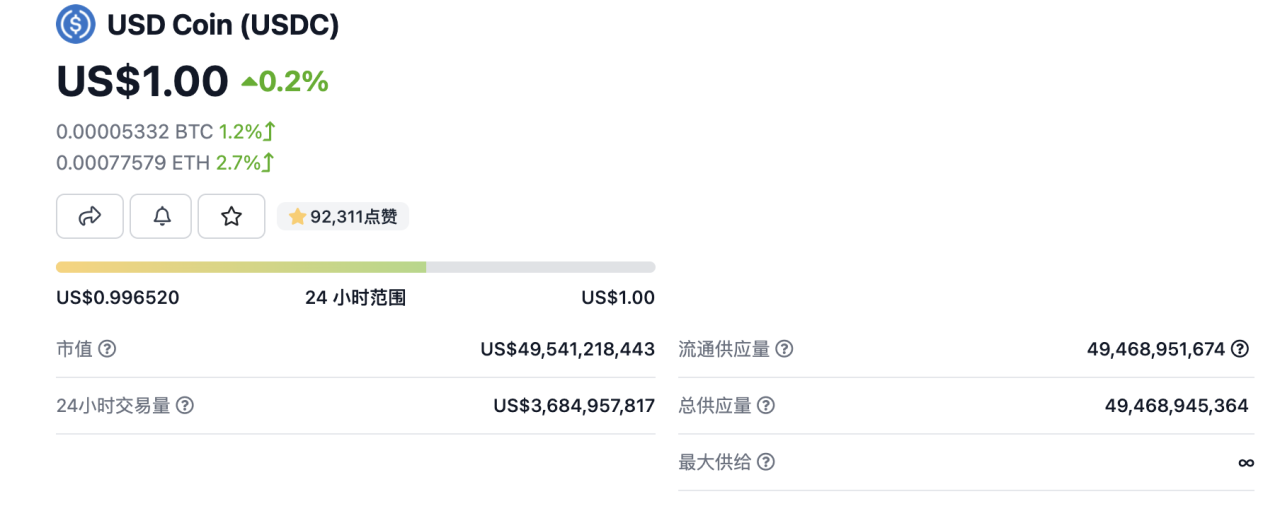This screenshot has height=506, width=1280.
Task: Show help tooltip next to 24小时交易量
Action: (x=185, y=405)
